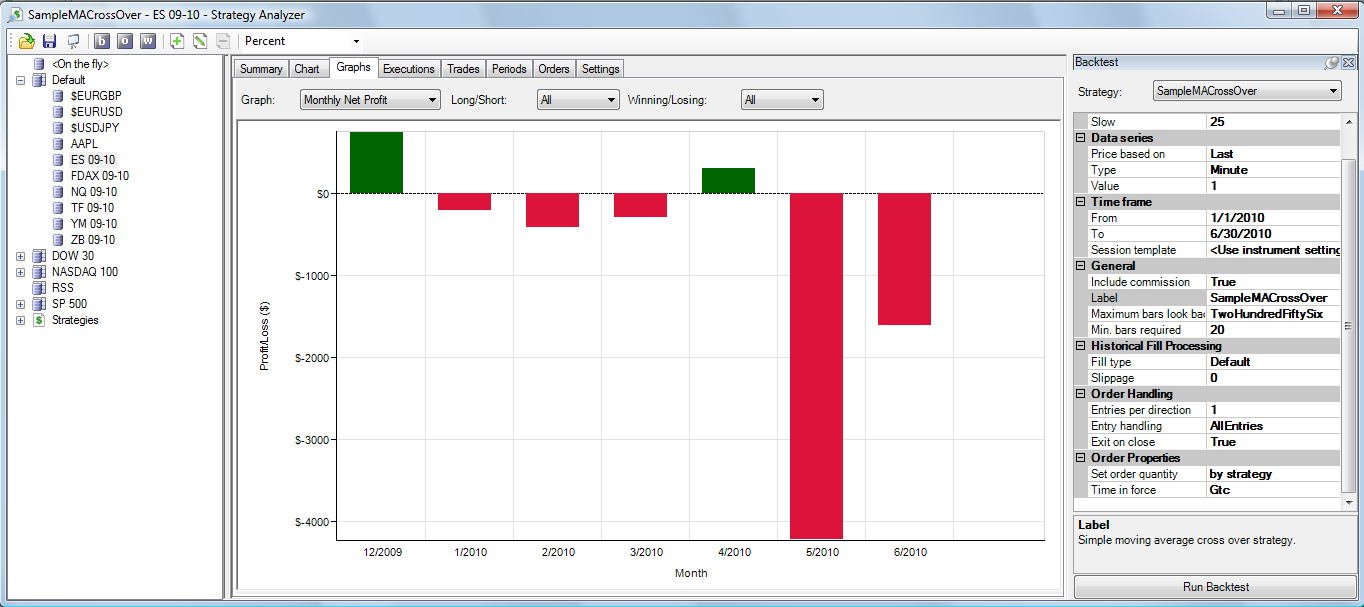Click the application icon in the title bar
Screen dimensions: 1364x607
pyautogui.click(x=14, y=15)
